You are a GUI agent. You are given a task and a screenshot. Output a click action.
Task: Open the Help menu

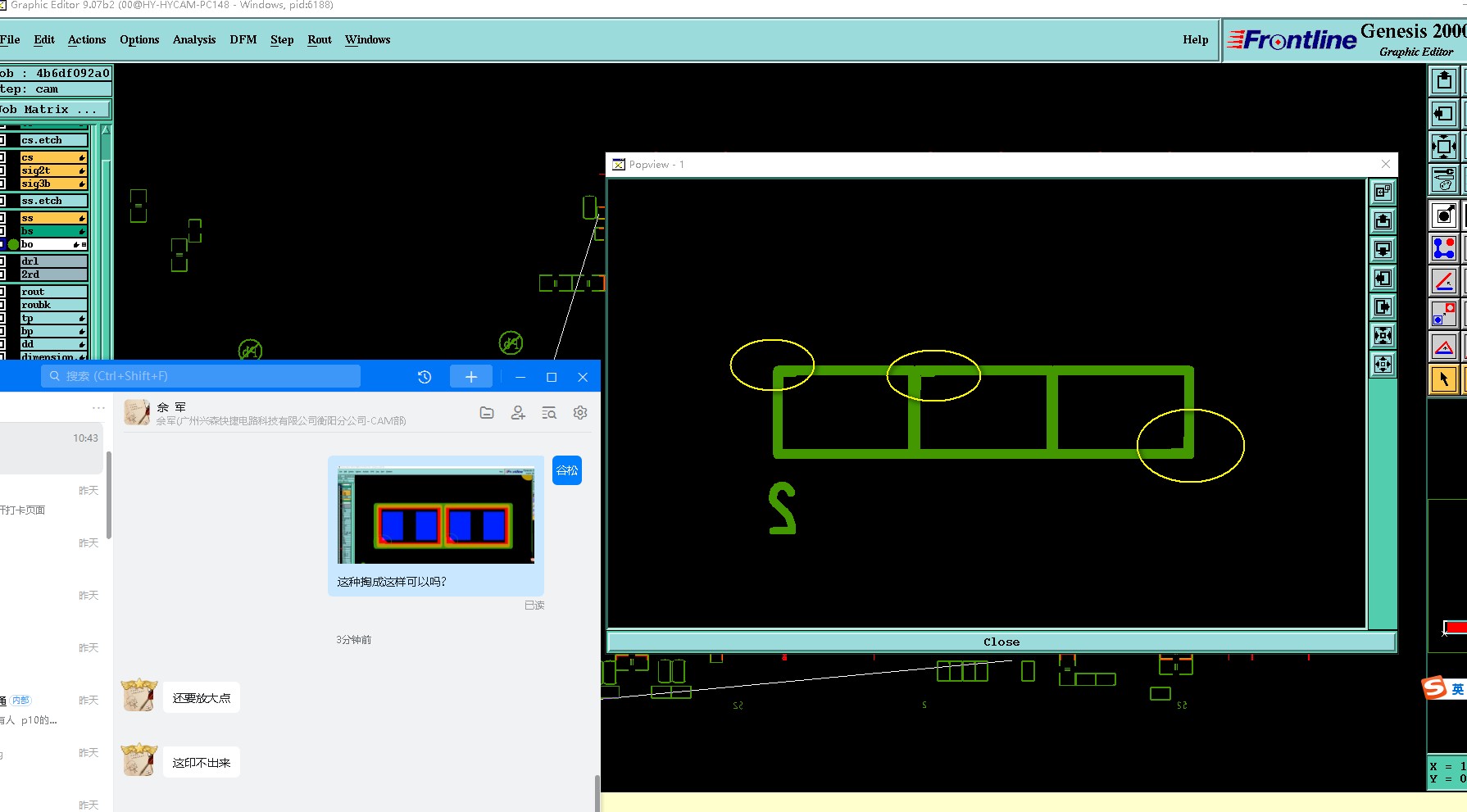tap(1196, 39)
